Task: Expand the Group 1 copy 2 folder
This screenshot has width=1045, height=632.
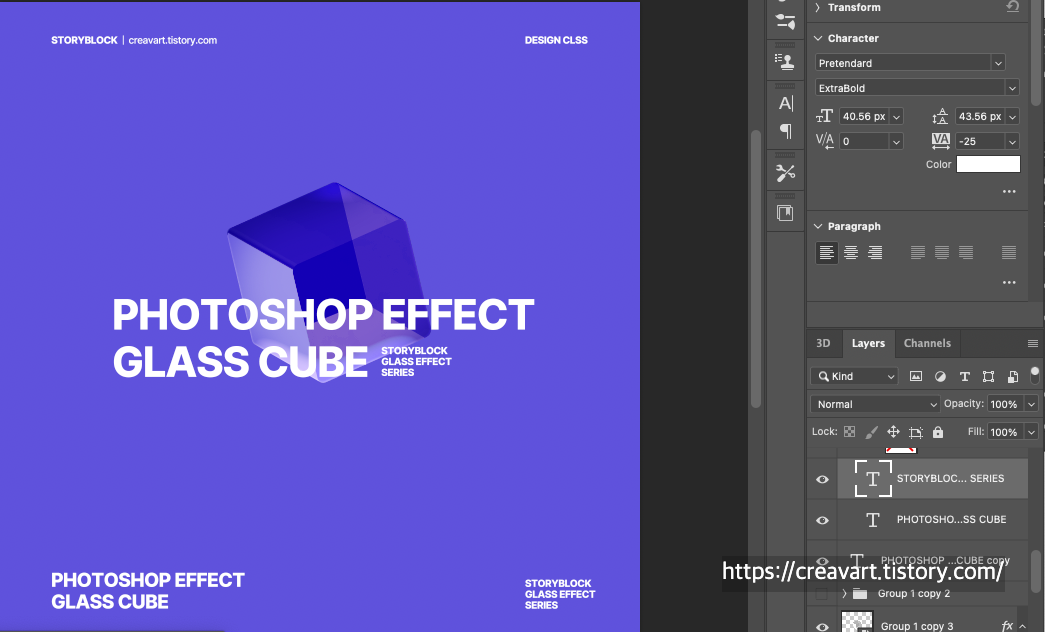Action: (844, 593)
